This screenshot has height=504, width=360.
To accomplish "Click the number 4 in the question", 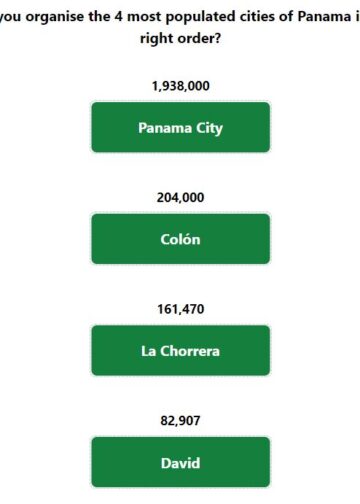I will click(x=119, y=16).
